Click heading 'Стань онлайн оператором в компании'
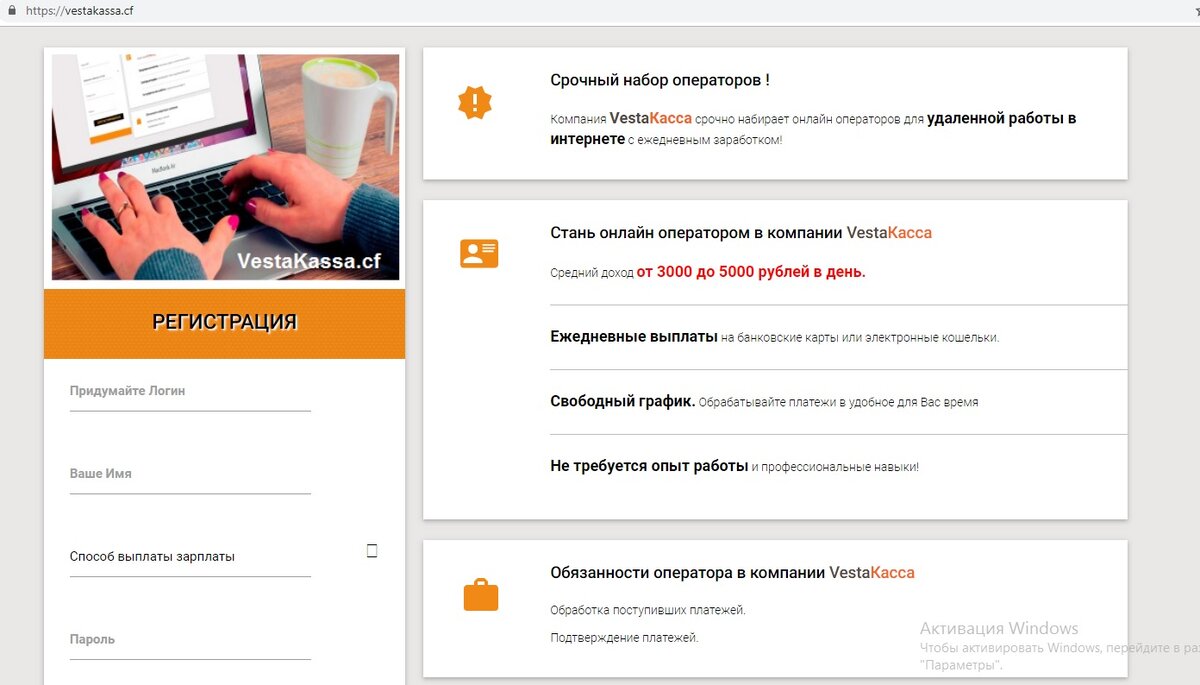 coord(696,233)
